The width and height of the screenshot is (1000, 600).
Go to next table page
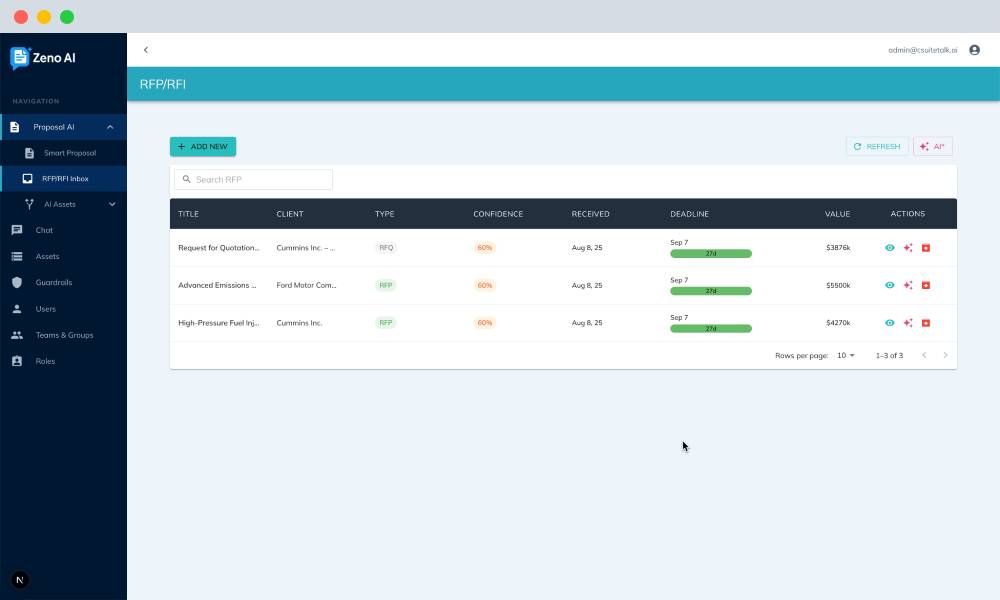(x=945, y=355)
